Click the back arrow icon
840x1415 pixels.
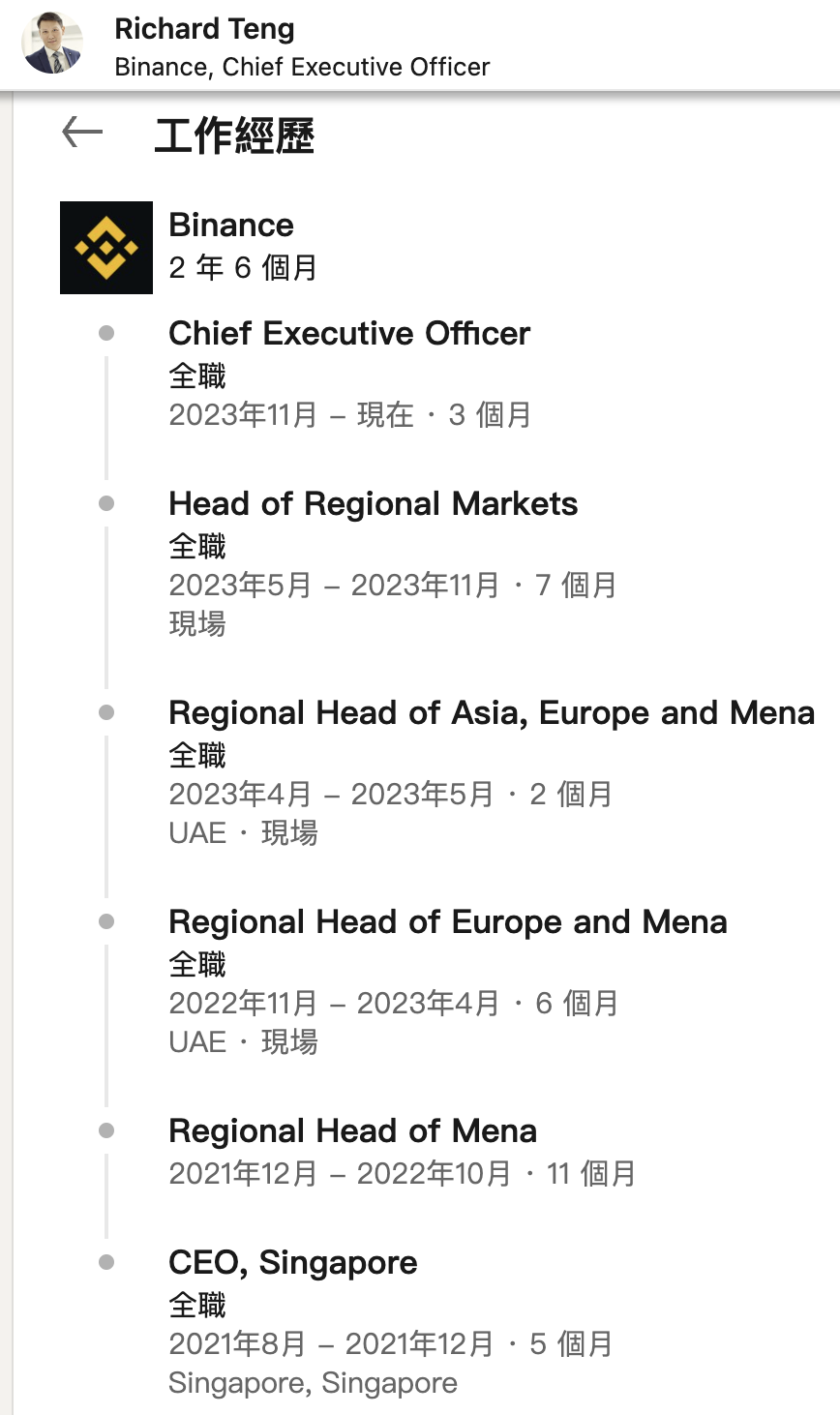pyautogui.click(x=82, y=133)
